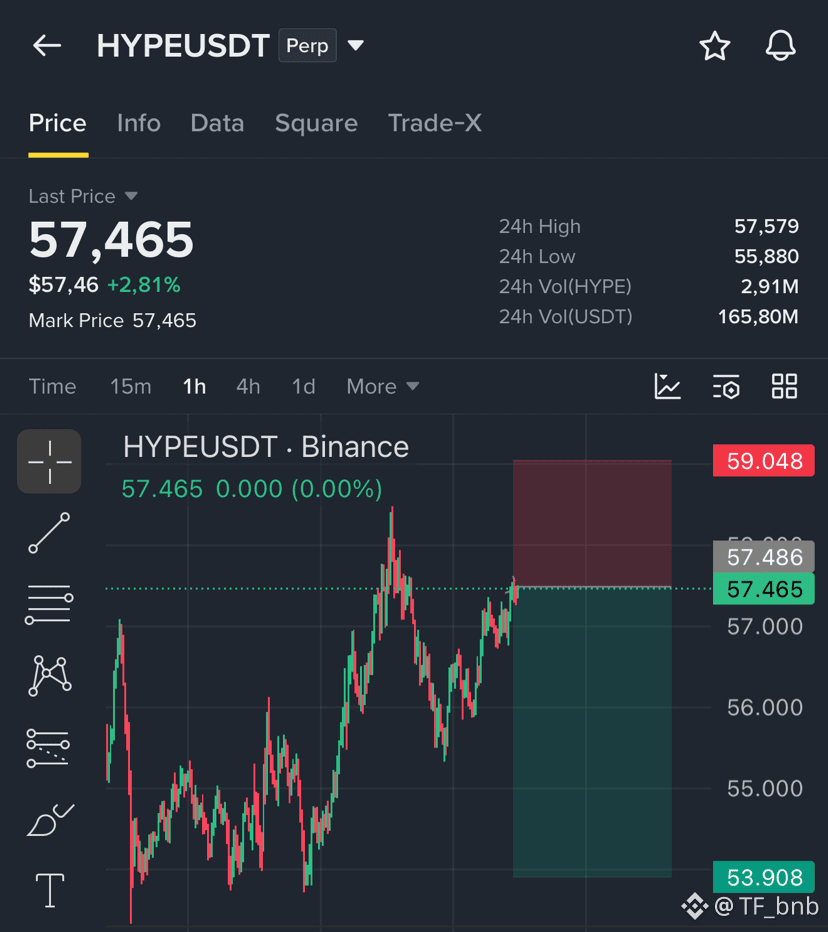Click the green 57.465 current price label
Viewport: 828px width, 932px height.
(x=764, y=589)
